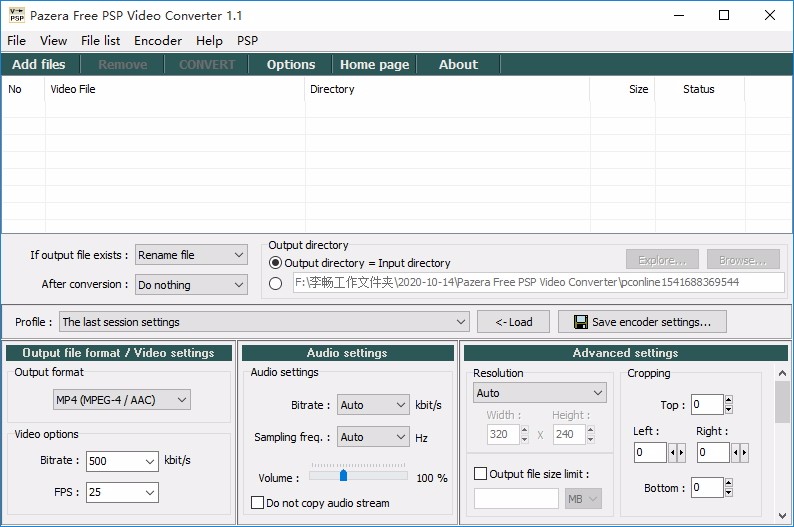Click the Pazera PSP app icon in title bar
The width and height of the screenshot is (794, 527).
[x=17, y=15]
